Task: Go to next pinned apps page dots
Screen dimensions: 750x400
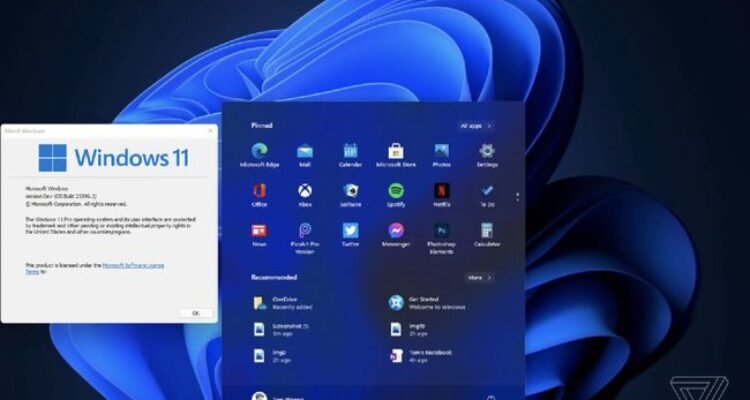Action: pyautogui.click(x=518, y=197)
